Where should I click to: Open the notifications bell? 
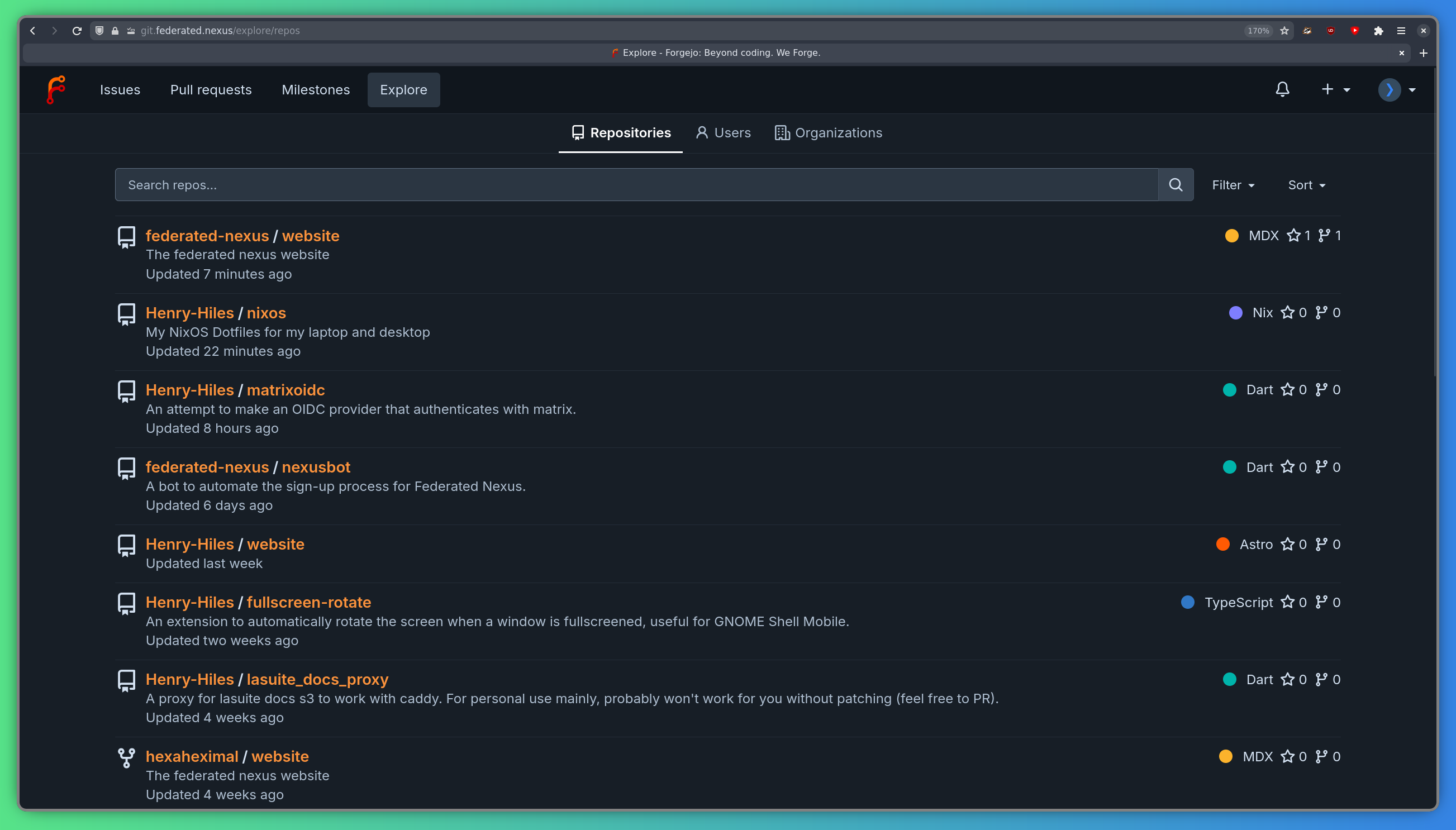(x=1282, y=89)
